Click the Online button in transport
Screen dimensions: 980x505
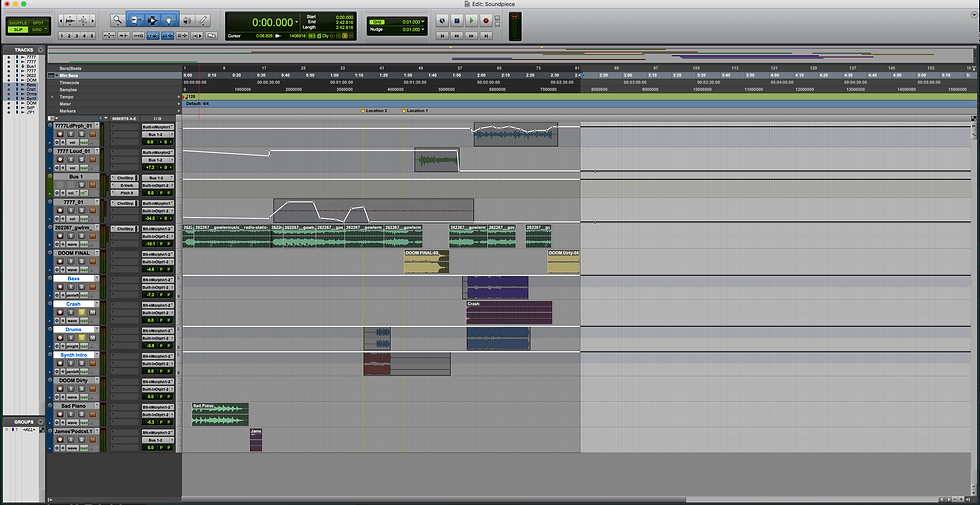(x=442, y=20)
